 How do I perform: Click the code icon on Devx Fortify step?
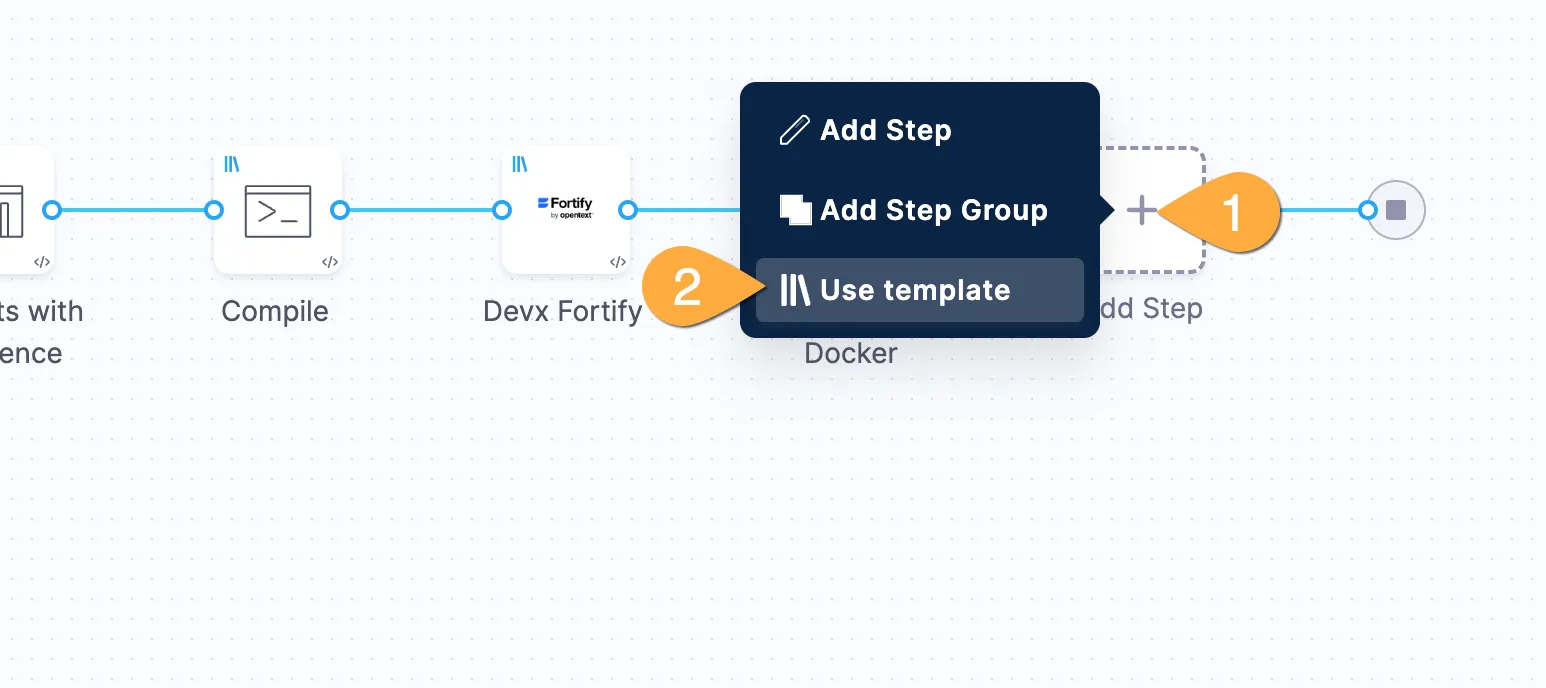pyautogui.click(x=618, y=262)
